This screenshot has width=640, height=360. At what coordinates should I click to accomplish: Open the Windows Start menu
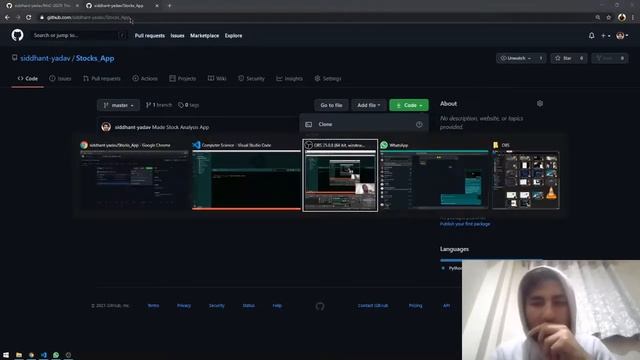pyautogui.click(x=6, y=355)
